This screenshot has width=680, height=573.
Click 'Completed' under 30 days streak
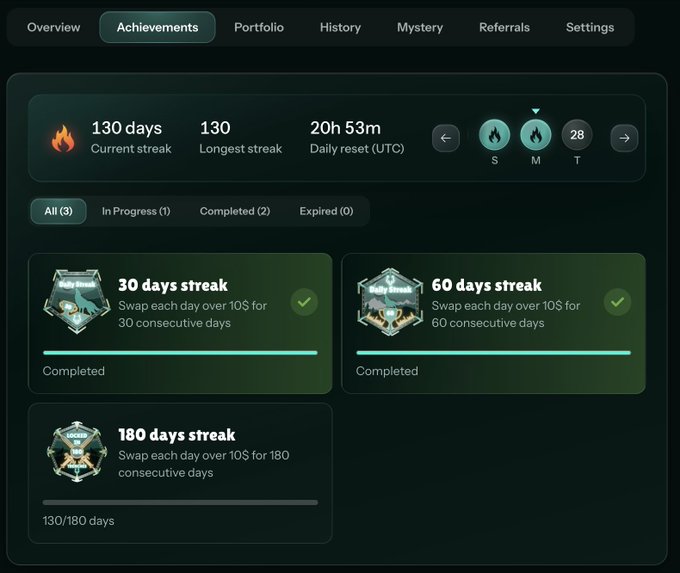click(x=74, y=371)
